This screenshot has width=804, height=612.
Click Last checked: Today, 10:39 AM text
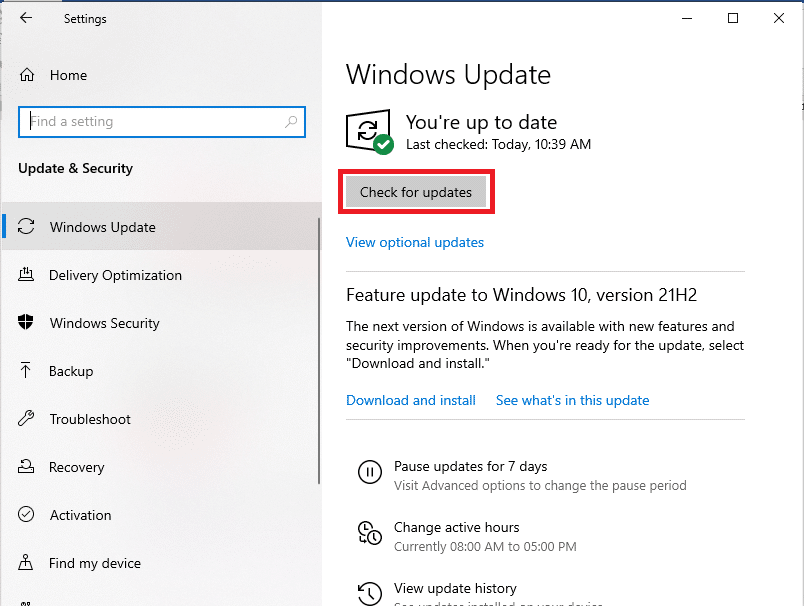coord(498,145)
